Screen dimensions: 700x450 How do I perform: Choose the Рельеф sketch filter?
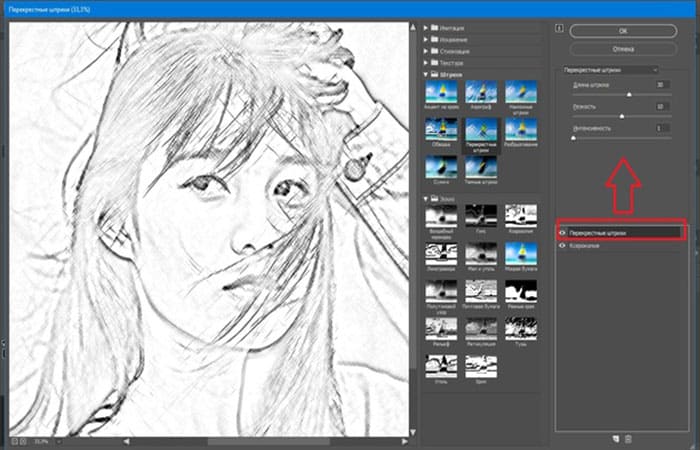441,329
